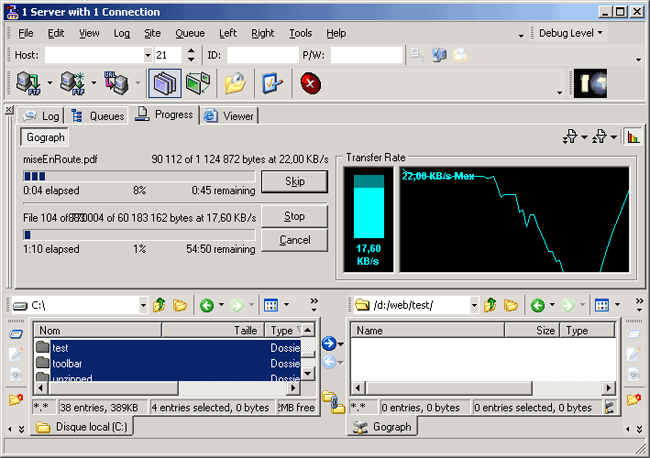This screenshot has width=650, height=458.
Task: Click the miseEnRoute.pdf file progress bar
Action: click(139, 176)
